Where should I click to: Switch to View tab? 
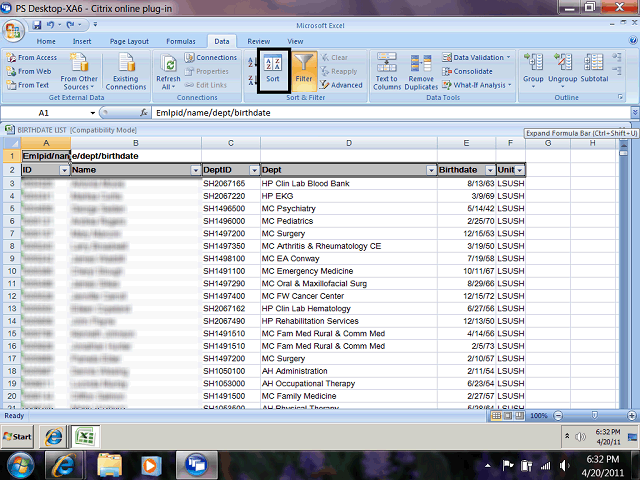click(x=295, y=41)
